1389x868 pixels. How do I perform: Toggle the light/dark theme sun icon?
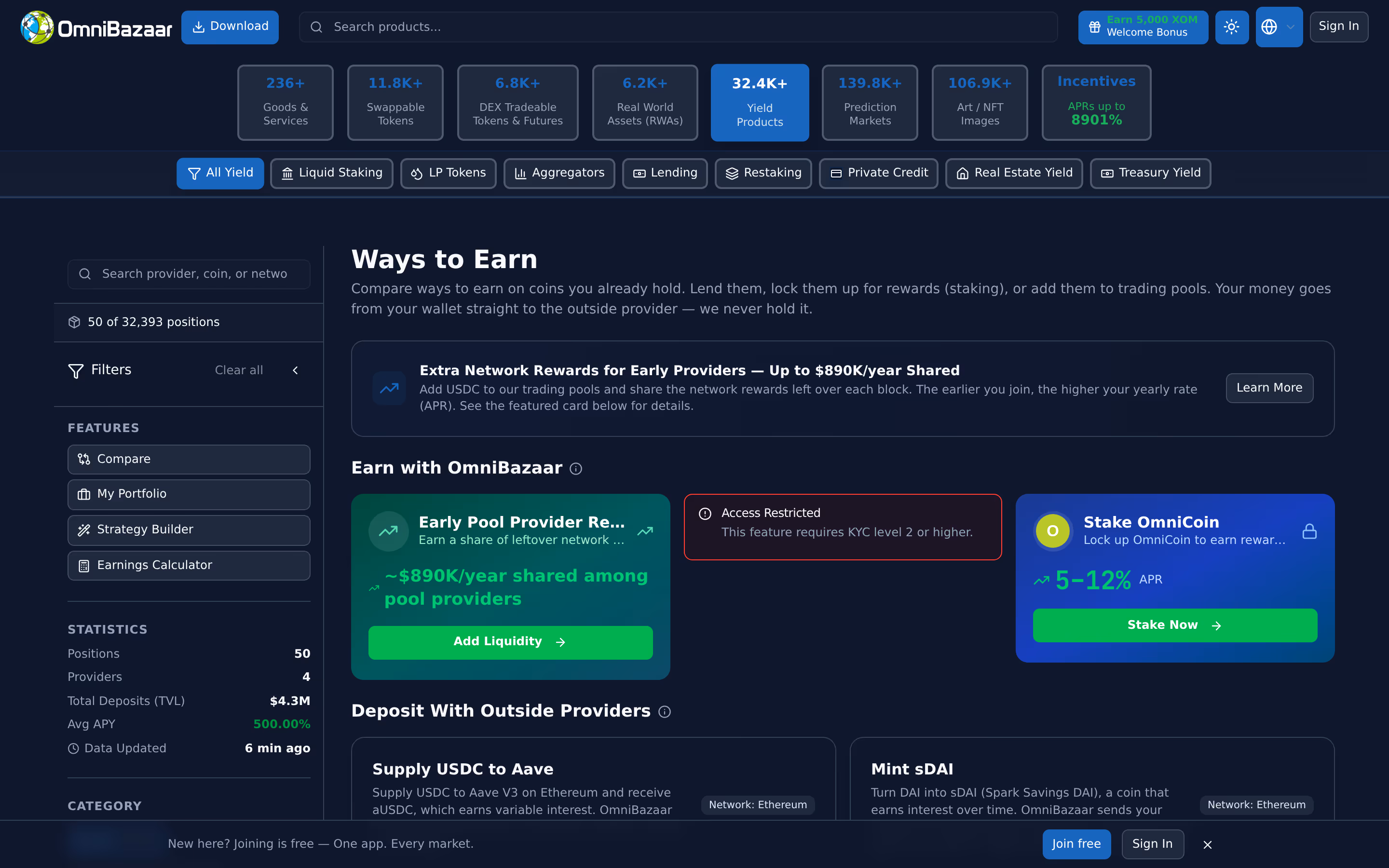coord(1232,27)
